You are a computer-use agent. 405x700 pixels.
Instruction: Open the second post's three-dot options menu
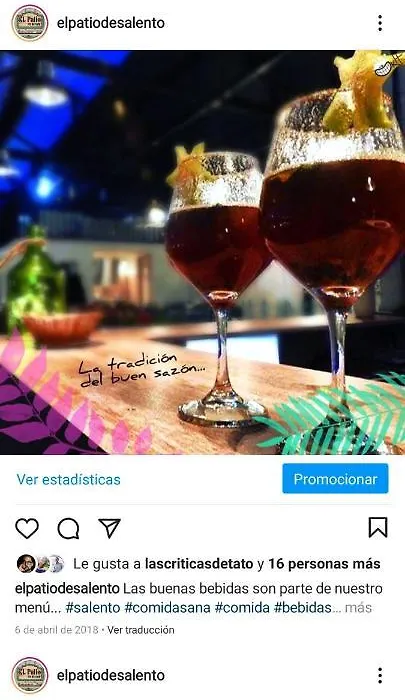coord(380,675)
